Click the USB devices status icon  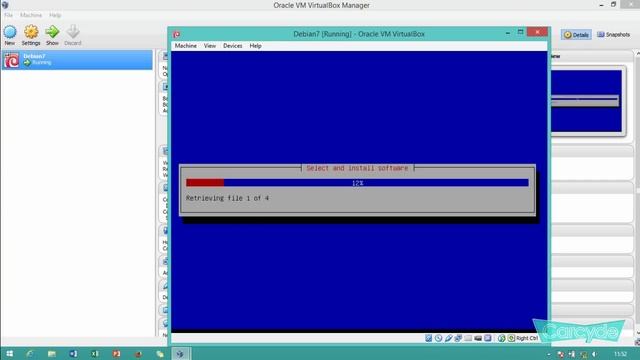click(448, 338)
